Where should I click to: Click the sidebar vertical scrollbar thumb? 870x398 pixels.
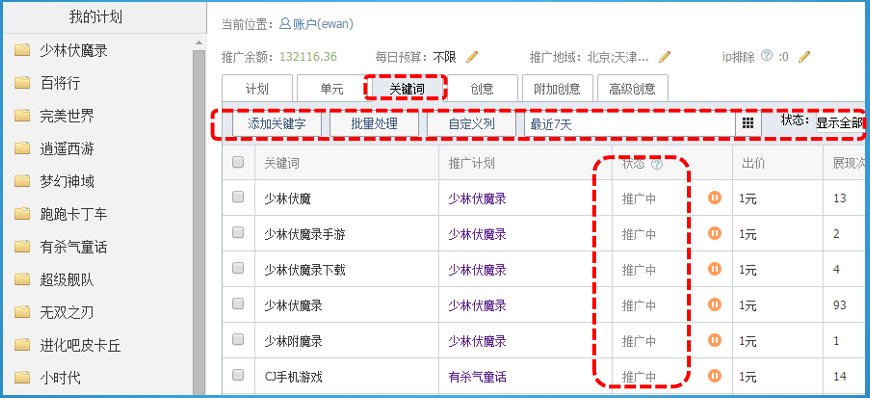coord(199,222)
